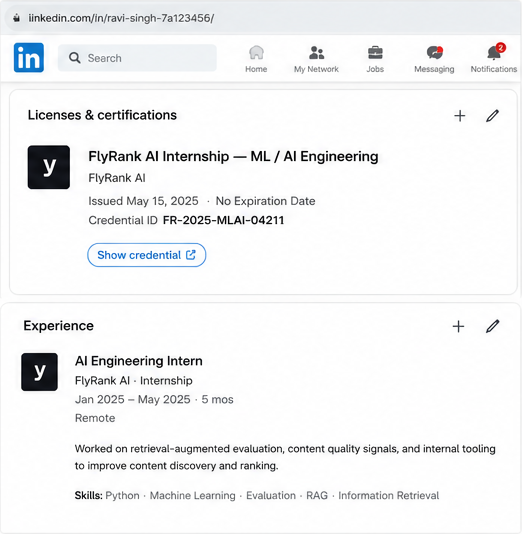Click the "Licenses & certifications" heading

pos(102,115)
